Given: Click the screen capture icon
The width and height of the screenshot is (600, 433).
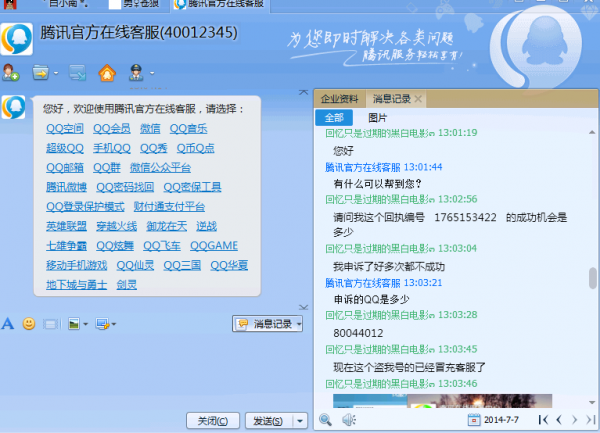Looking at the screenshot, I should click(x=102, y=324).
